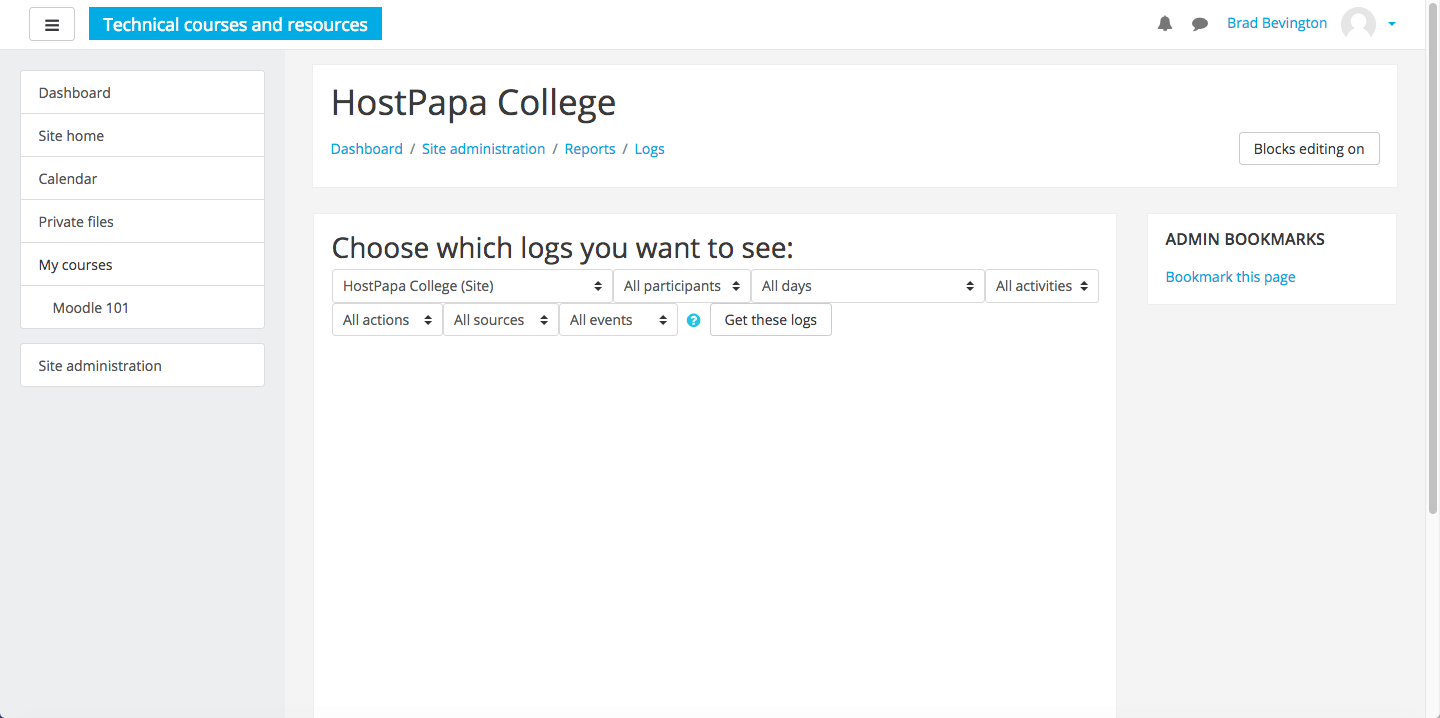This screenshot has width=1440, height=718.
Task: Click the help question mark icon
Action: click(694, 321)
